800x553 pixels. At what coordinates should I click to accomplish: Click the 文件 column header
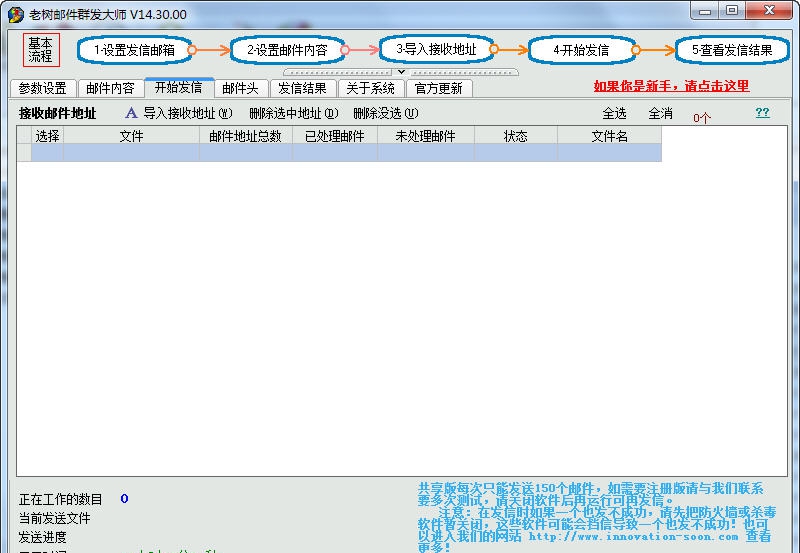[x=132, y=136]
